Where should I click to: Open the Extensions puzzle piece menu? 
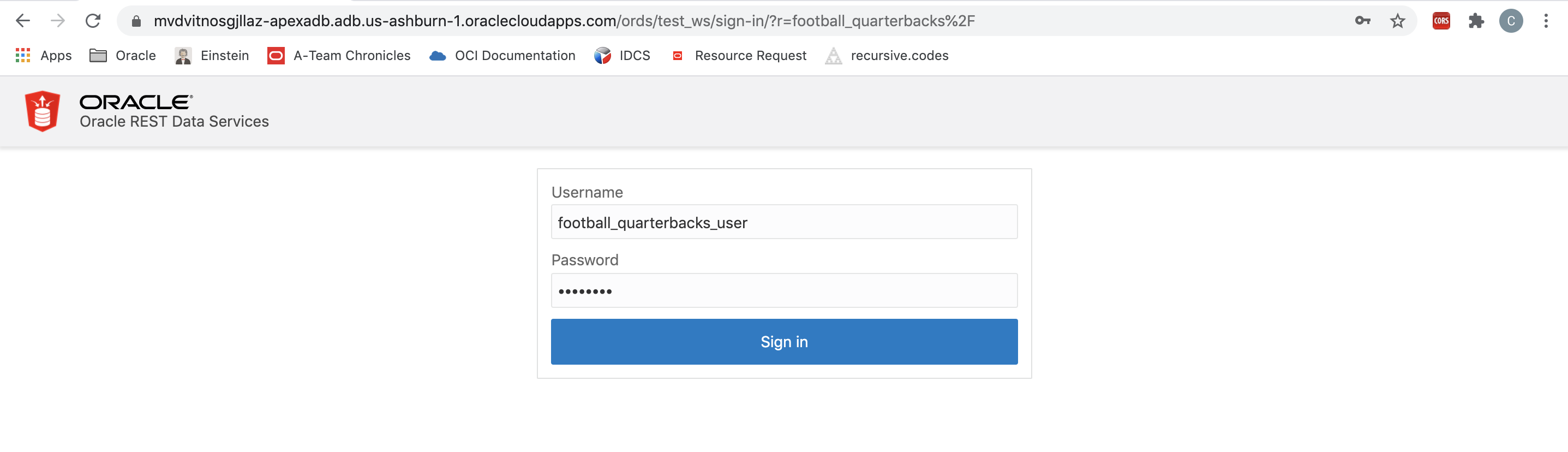(x=1477, y=20)
